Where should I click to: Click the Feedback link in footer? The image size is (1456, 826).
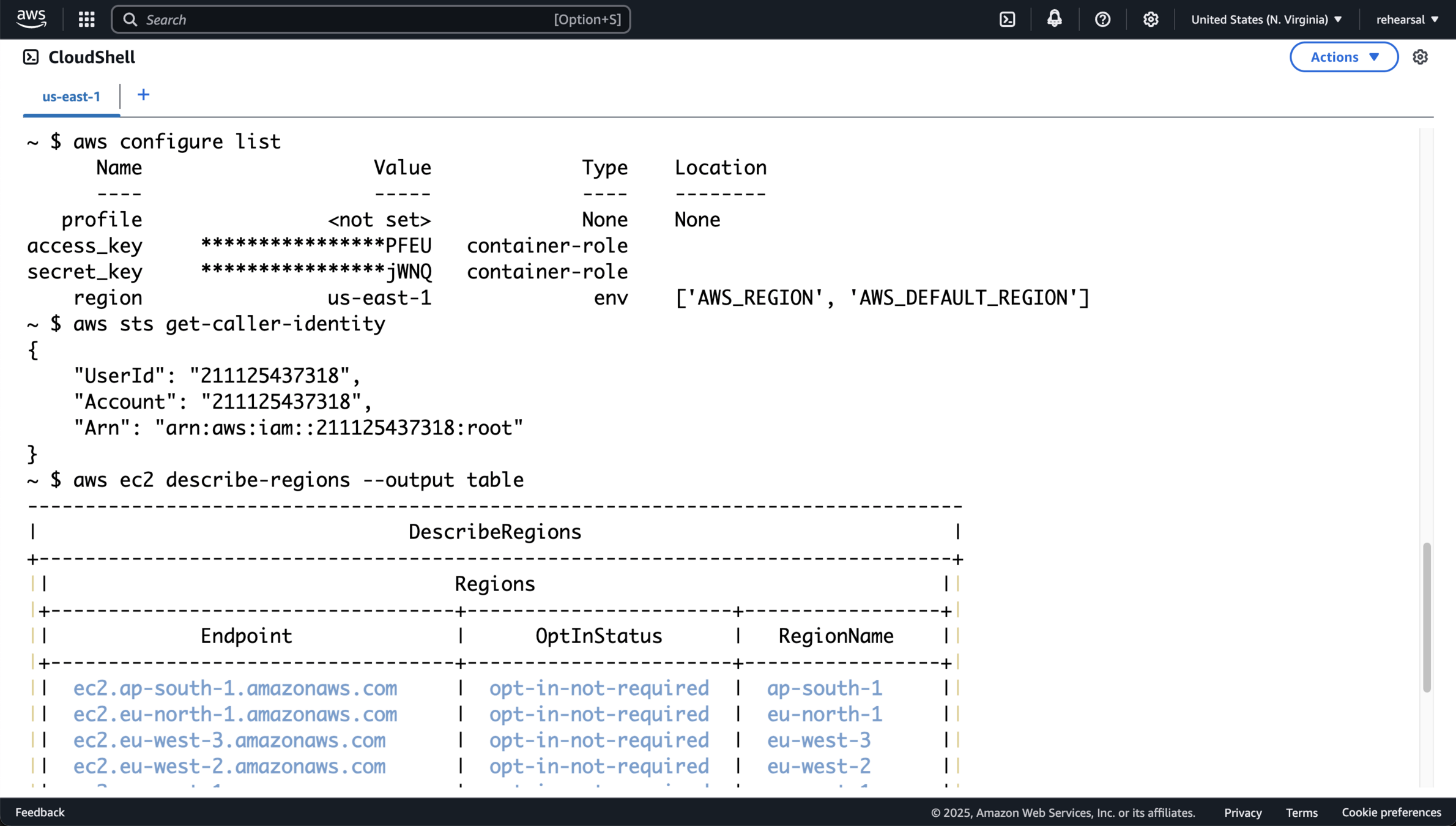click(x=40, y=812)
